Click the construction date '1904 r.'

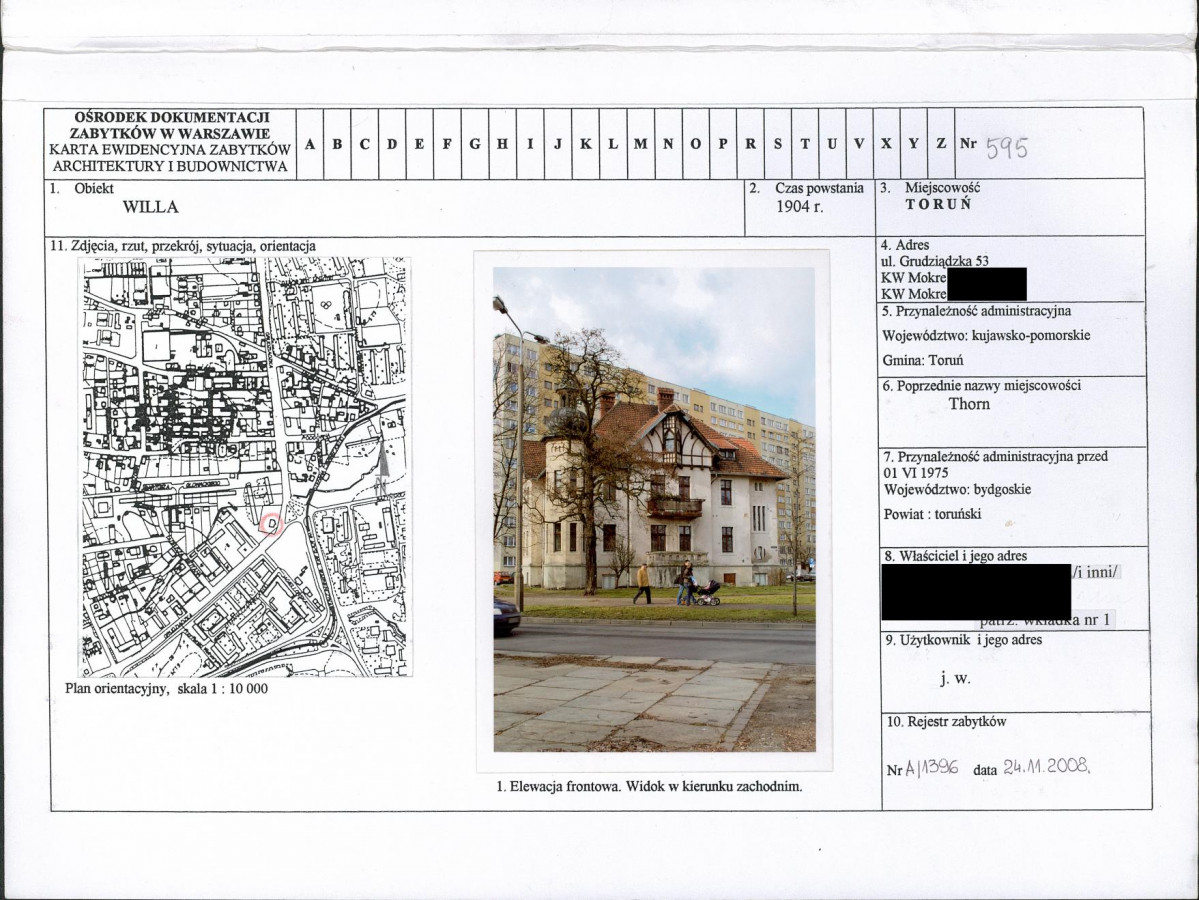click(800, 206)
